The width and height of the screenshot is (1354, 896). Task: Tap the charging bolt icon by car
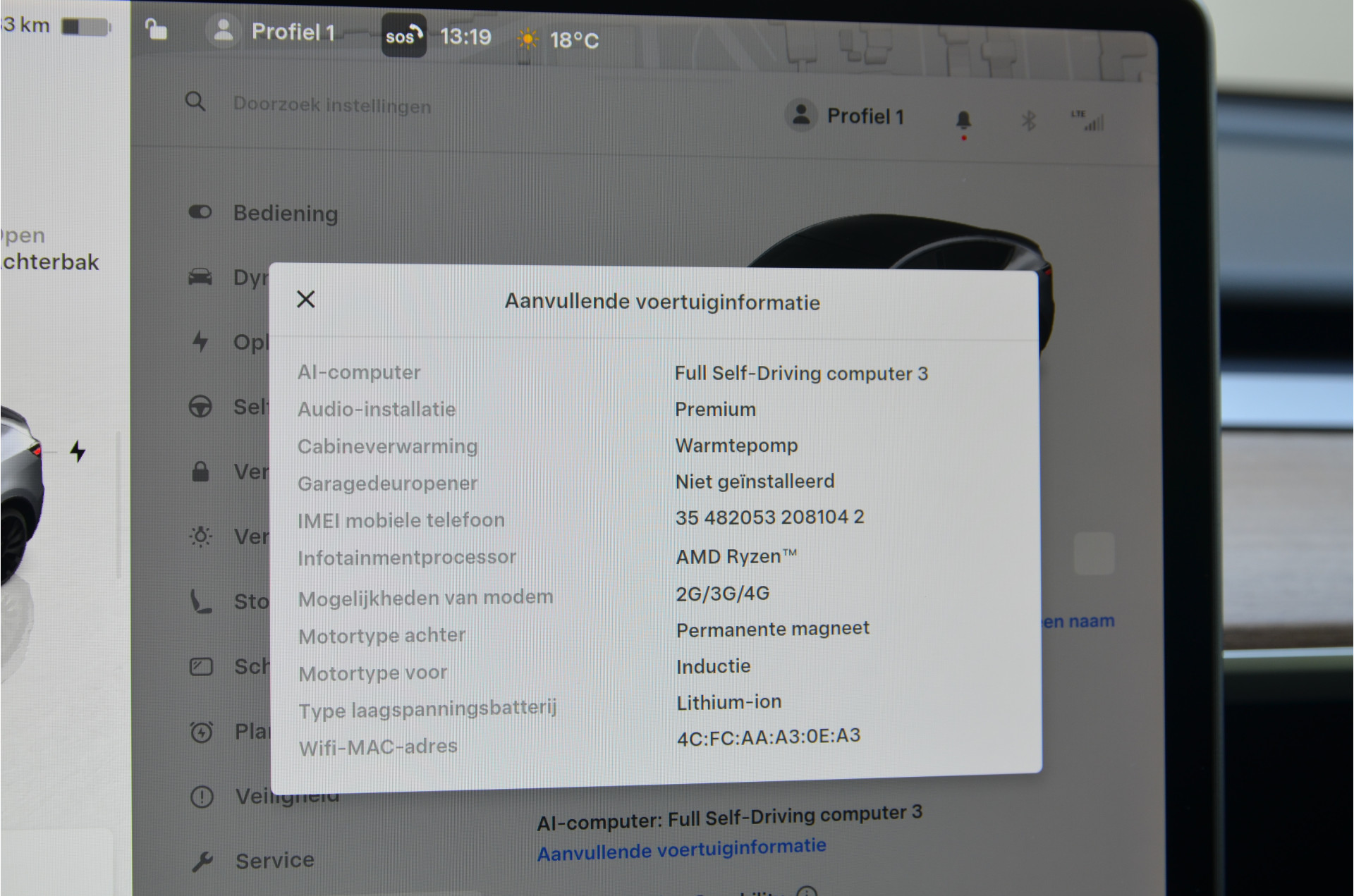[78, 451]
